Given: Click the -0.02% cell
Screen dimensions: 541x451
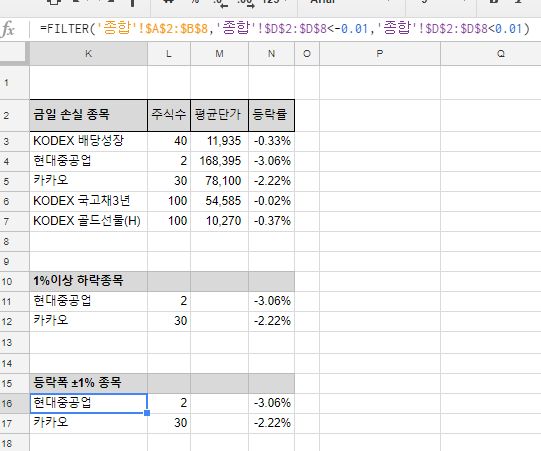Looking at the screenshot, I should click(272, 201).
